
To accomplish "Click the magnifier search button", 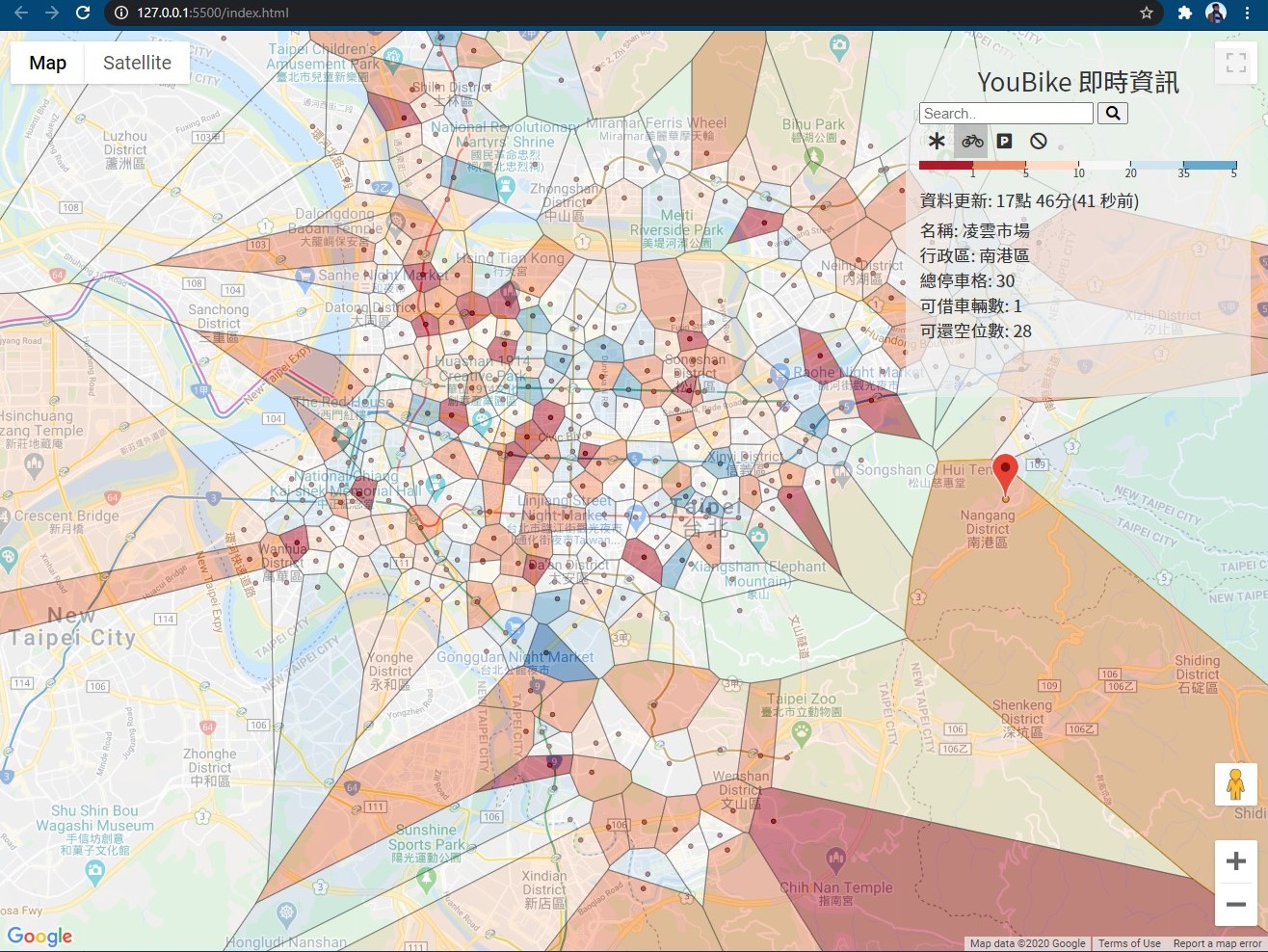I will point(1113,114).
